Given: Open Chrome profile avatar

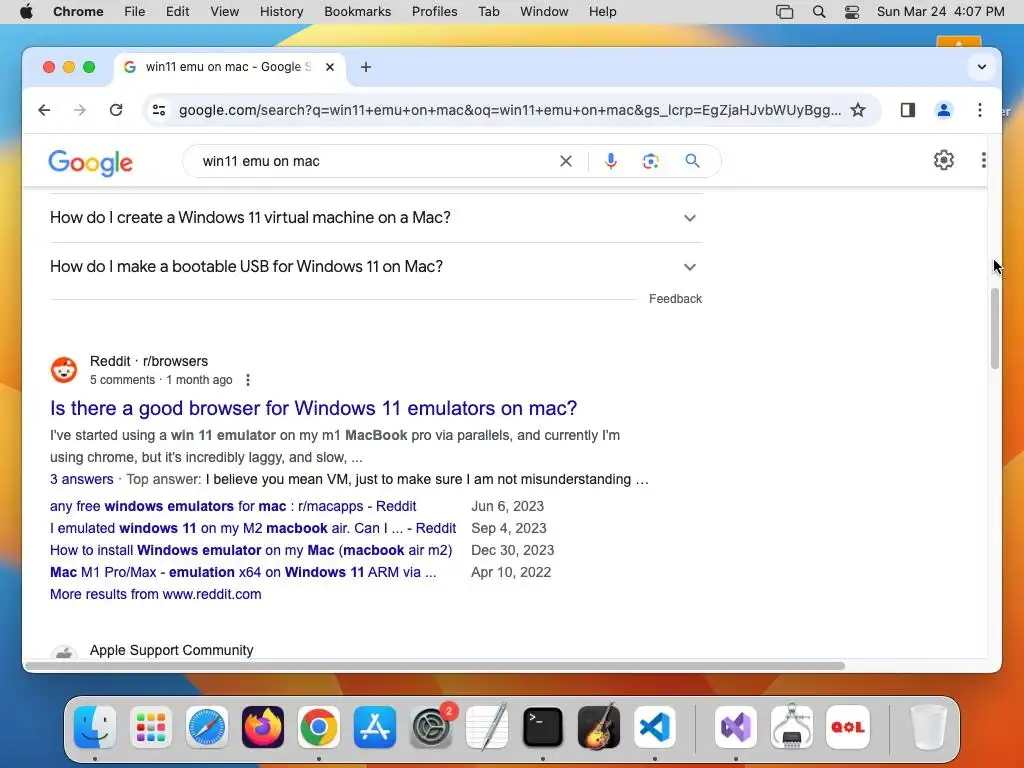Looking at the screenshot, I should (944, 110).
